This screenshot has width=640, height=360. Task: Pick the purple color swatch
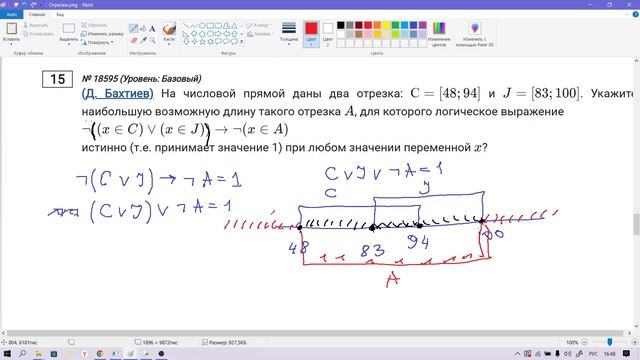point(422,25)
